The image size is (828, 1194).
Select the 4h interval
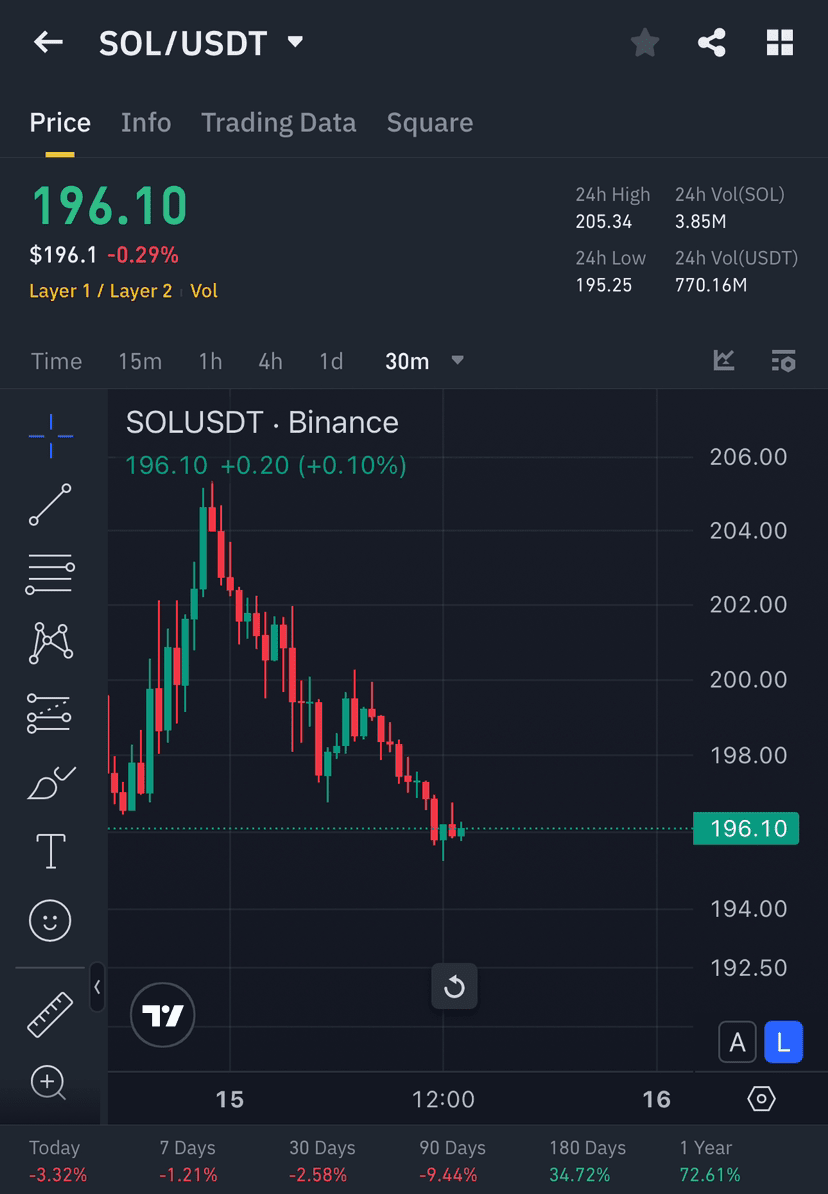click(x=270, y=361)
